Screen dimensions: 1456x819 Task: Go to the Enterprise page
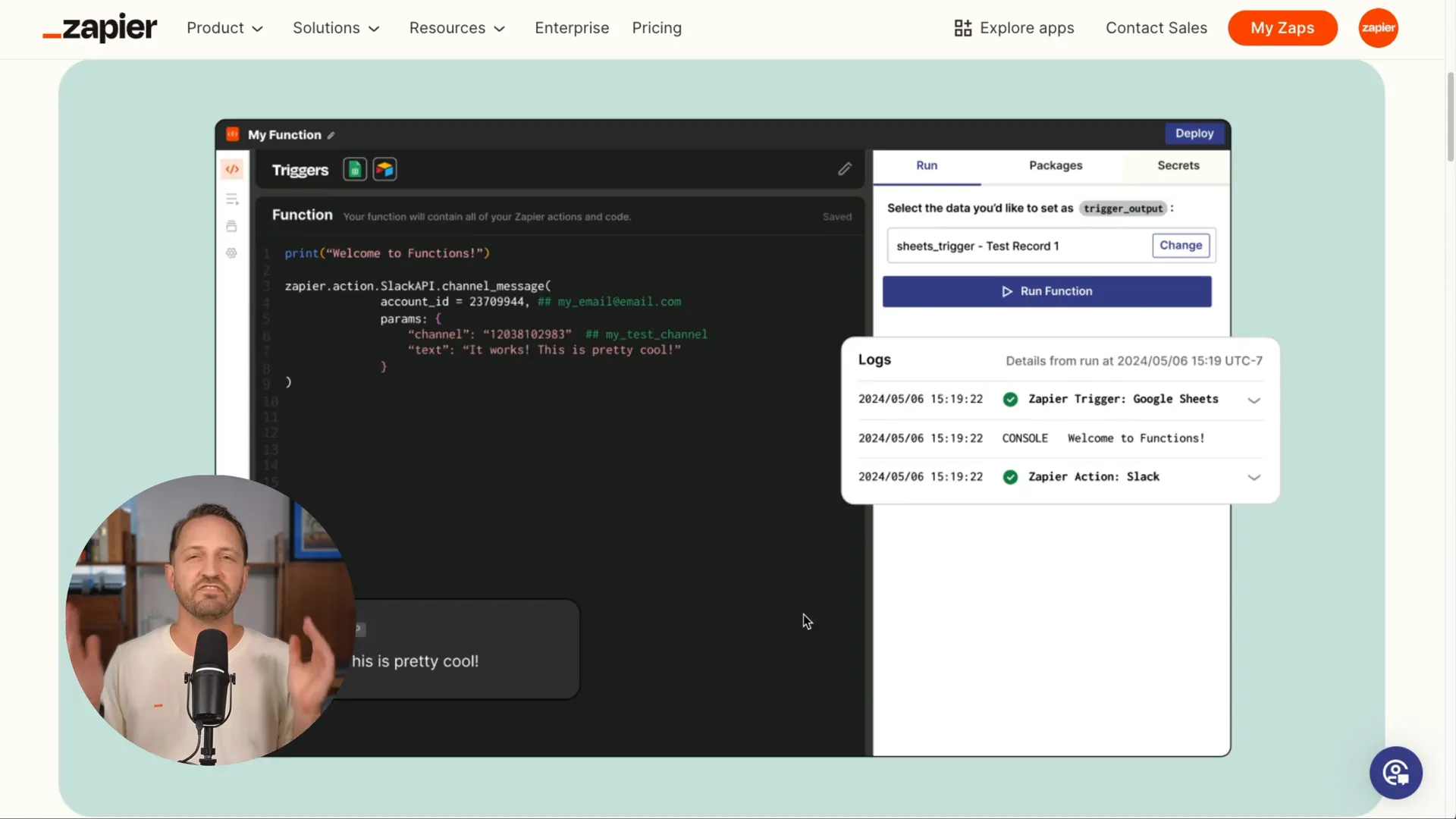[x=572, y=28]
